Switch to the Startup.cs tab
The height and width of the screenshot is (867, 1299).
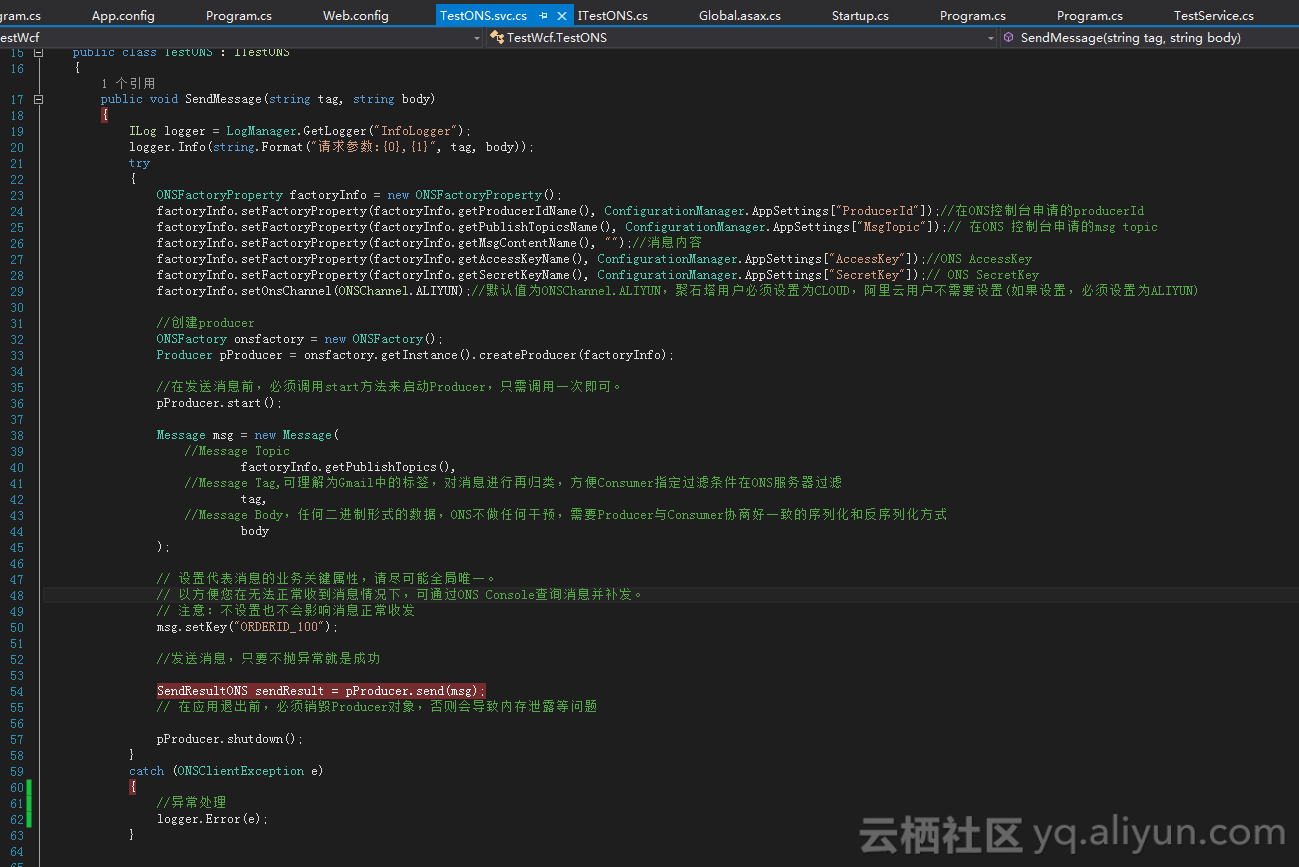point(860,16)
